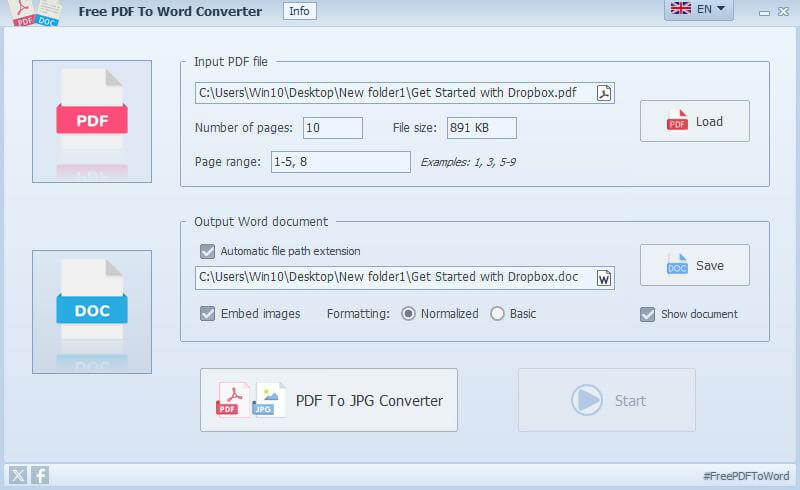Open the #FreePDFToWord hashtag link
Image resolution: width=800 pixels, height=490 pixels.
tap(745, 475)
